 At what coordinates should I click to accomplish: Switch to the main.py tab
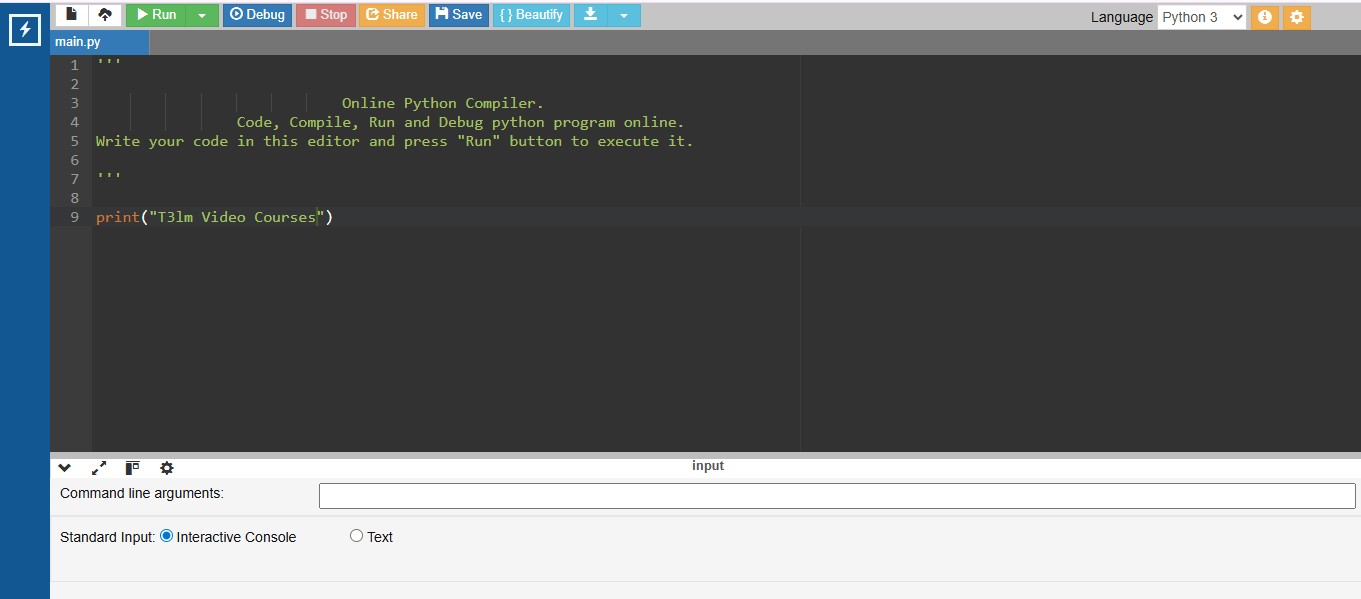click(x=78, y=42)
